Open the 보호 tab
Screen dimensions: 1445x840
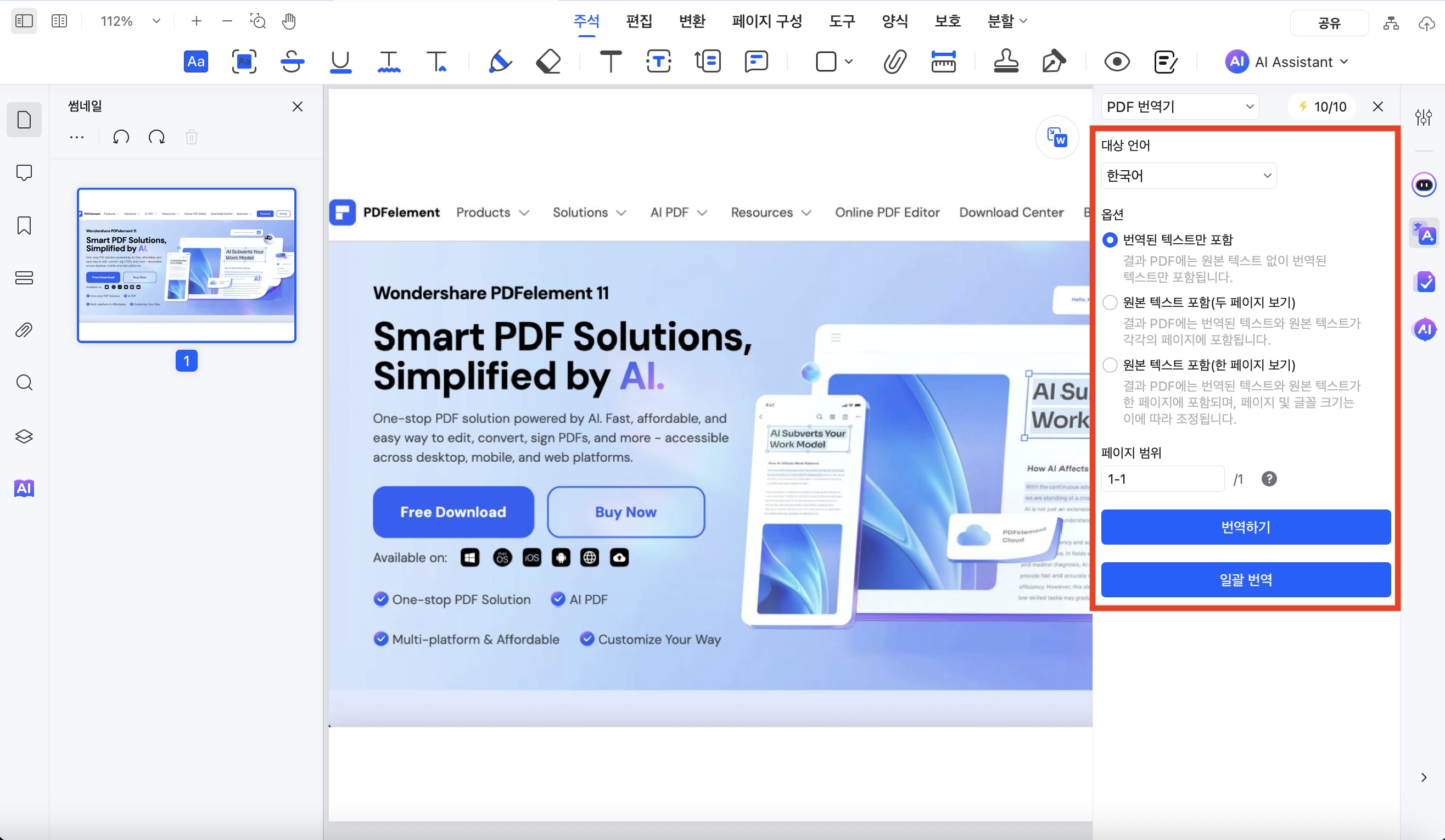(x=947, y=21)
